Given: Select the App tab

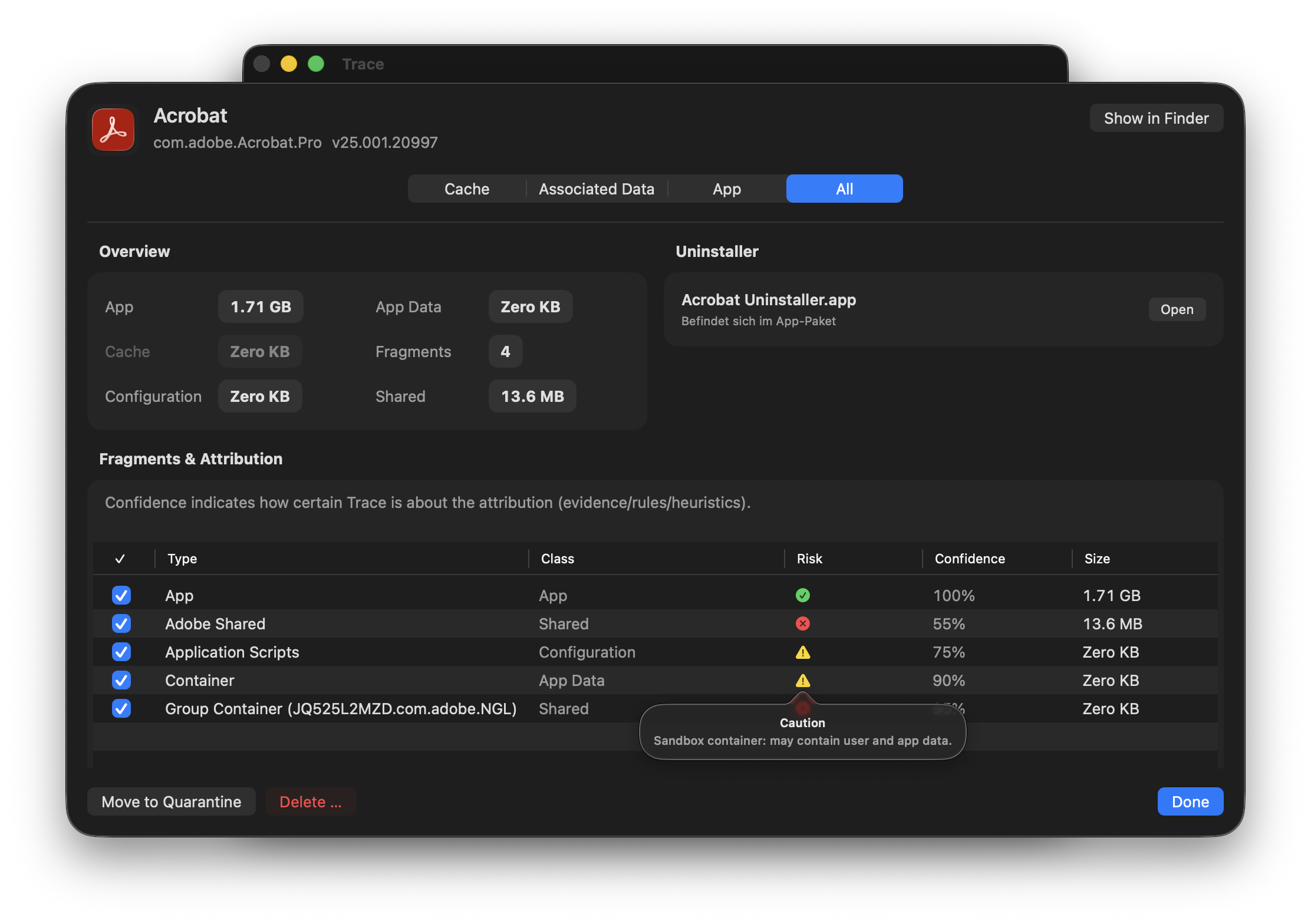Looking at the screenshot, I should pos(726,189).
